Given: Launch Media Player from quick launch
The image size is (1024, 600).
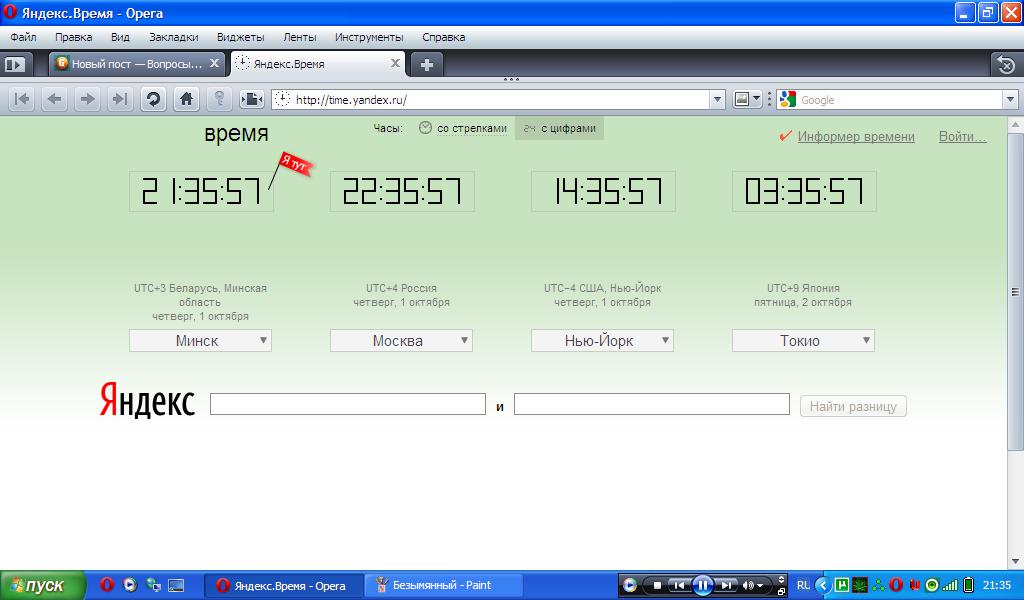Looking at the screenshot, I should [130, 585].
